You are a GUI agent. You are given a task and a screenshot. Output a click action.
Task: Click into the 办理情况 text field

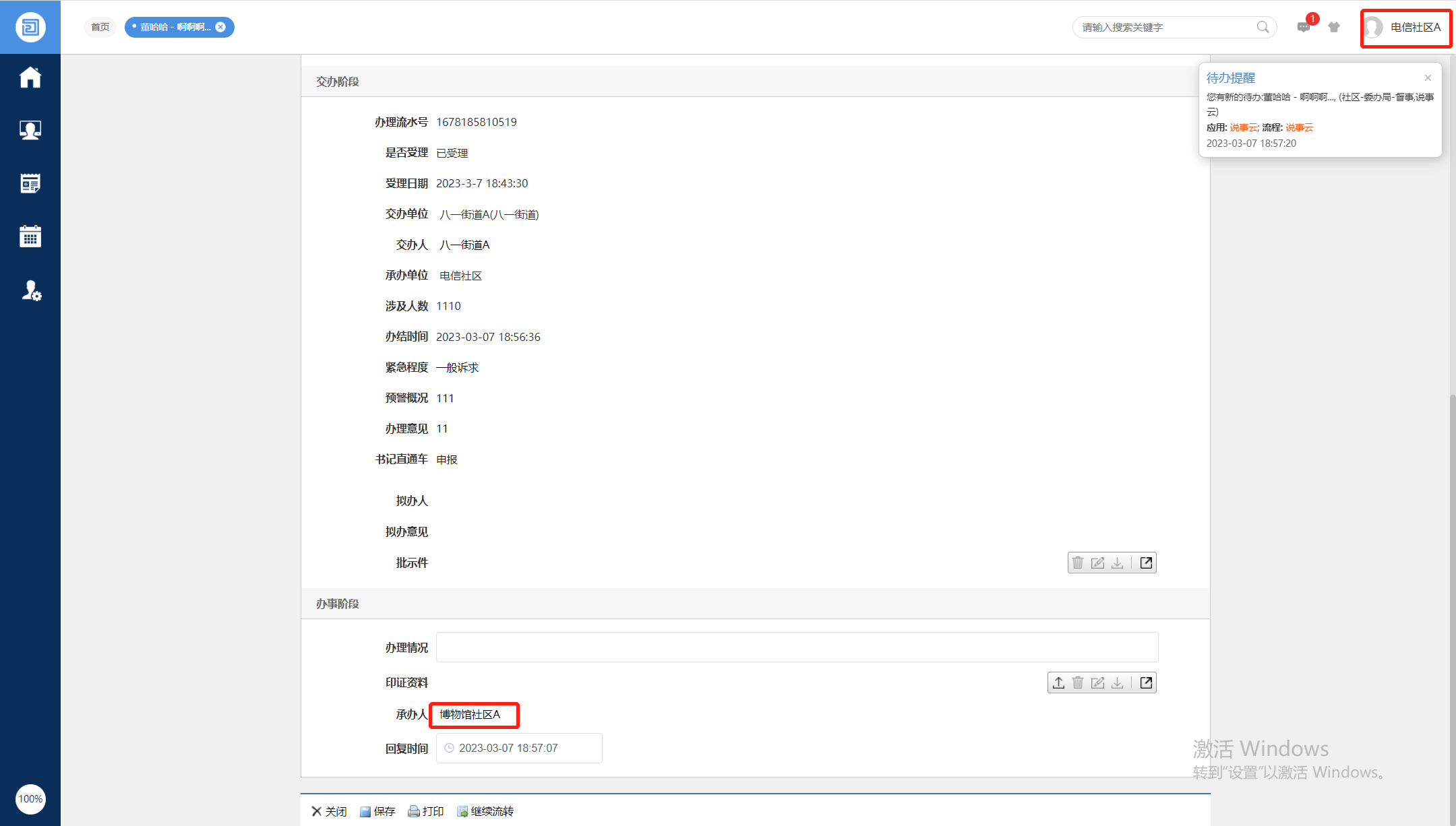click(797, 647)
